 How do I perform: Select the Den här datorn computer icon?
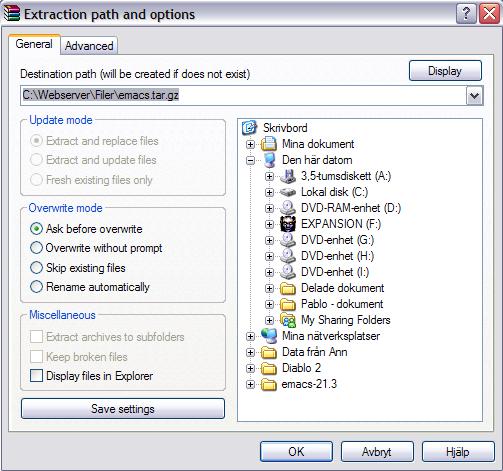pos(269,160)
